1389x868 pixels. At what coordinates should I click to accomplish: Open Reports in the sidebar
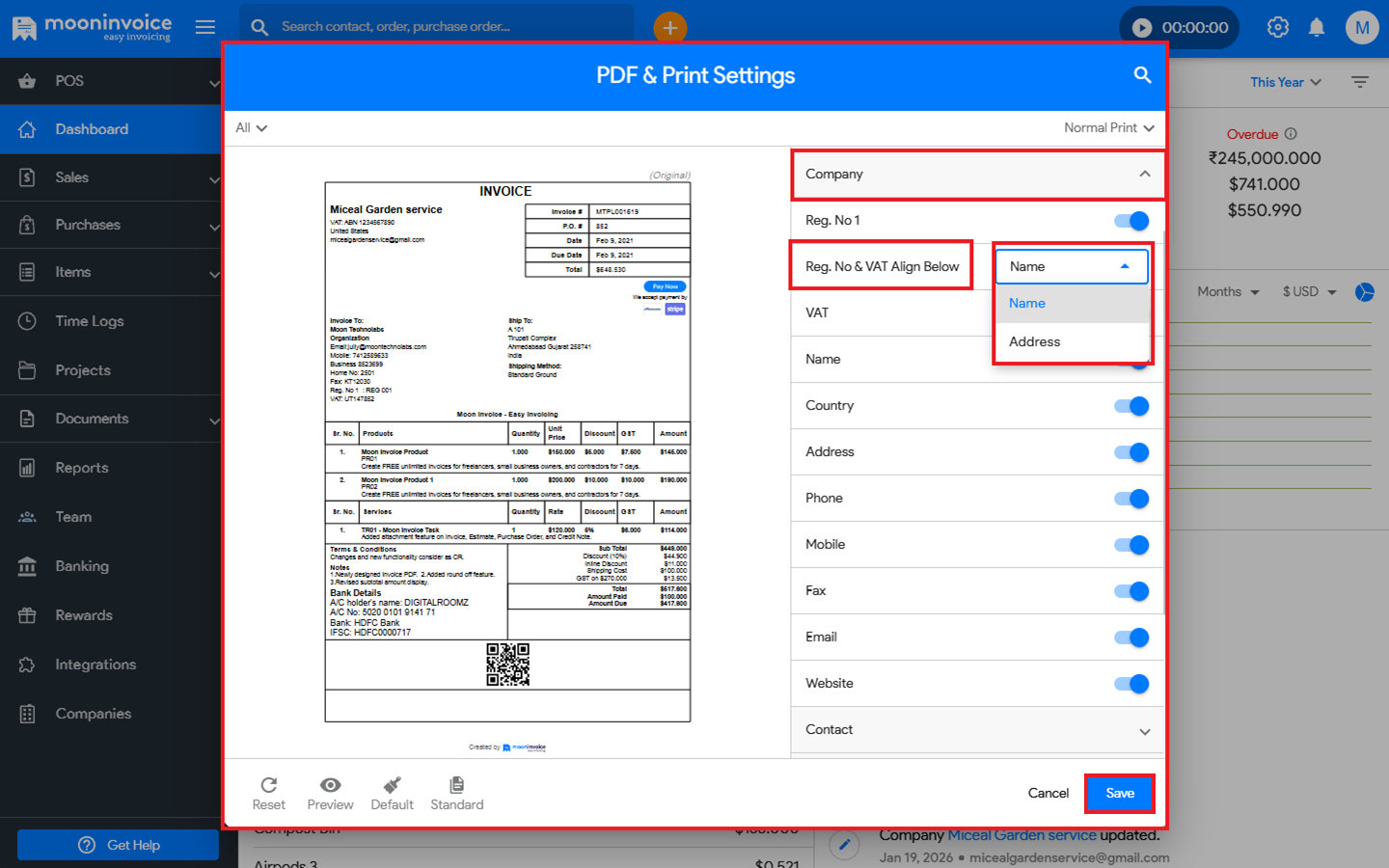coord(82,468)
